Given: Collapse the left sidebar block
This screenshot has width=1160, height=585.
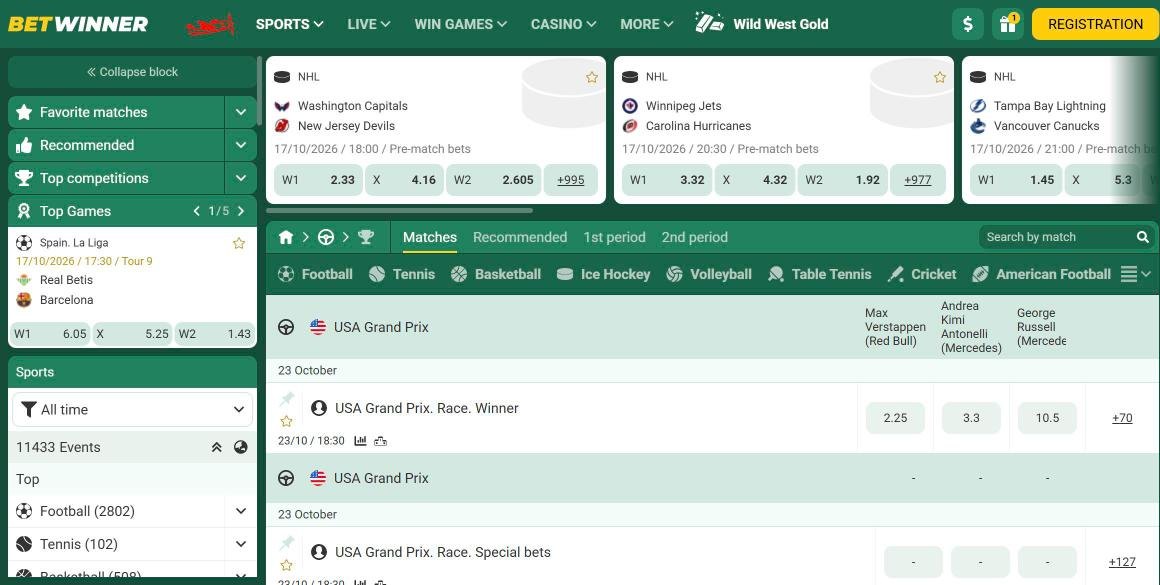Looking at the screenshot, I should [x=132, y=72].
